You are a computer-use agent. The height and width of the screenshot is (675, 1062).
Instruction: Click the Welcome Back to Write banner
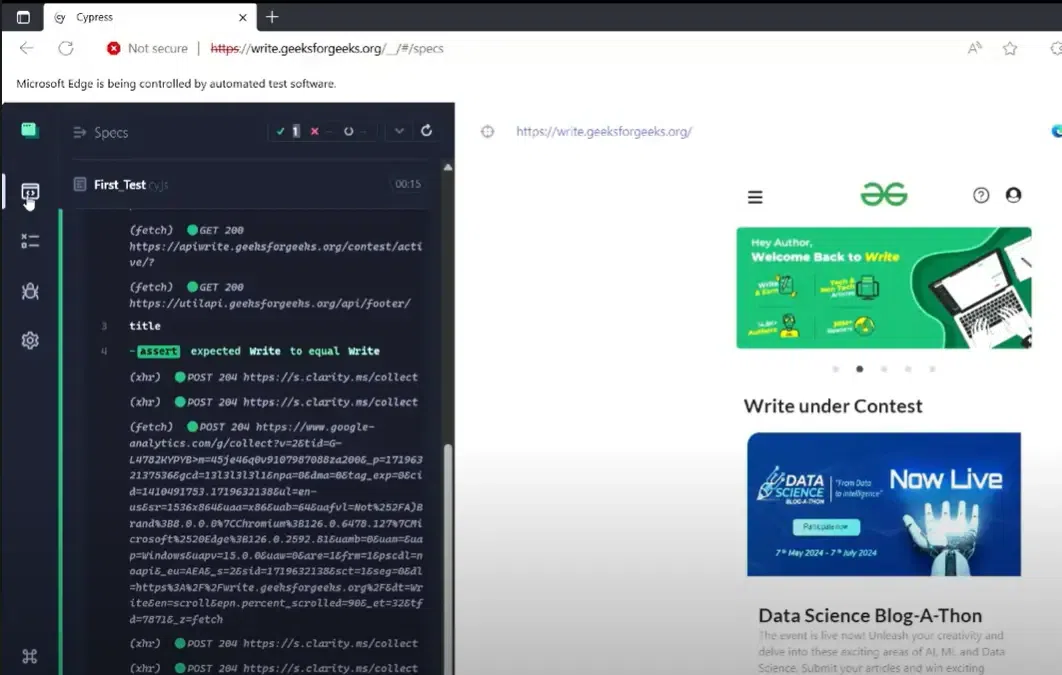pyautogui.click(x=884, y=288)
